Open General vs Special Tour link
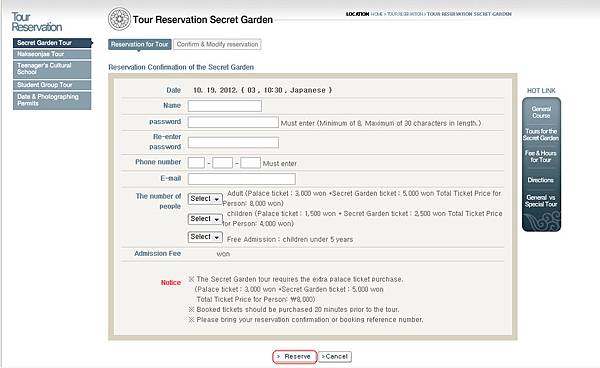Viewport: 600px width, 368px height. point(541,201)
